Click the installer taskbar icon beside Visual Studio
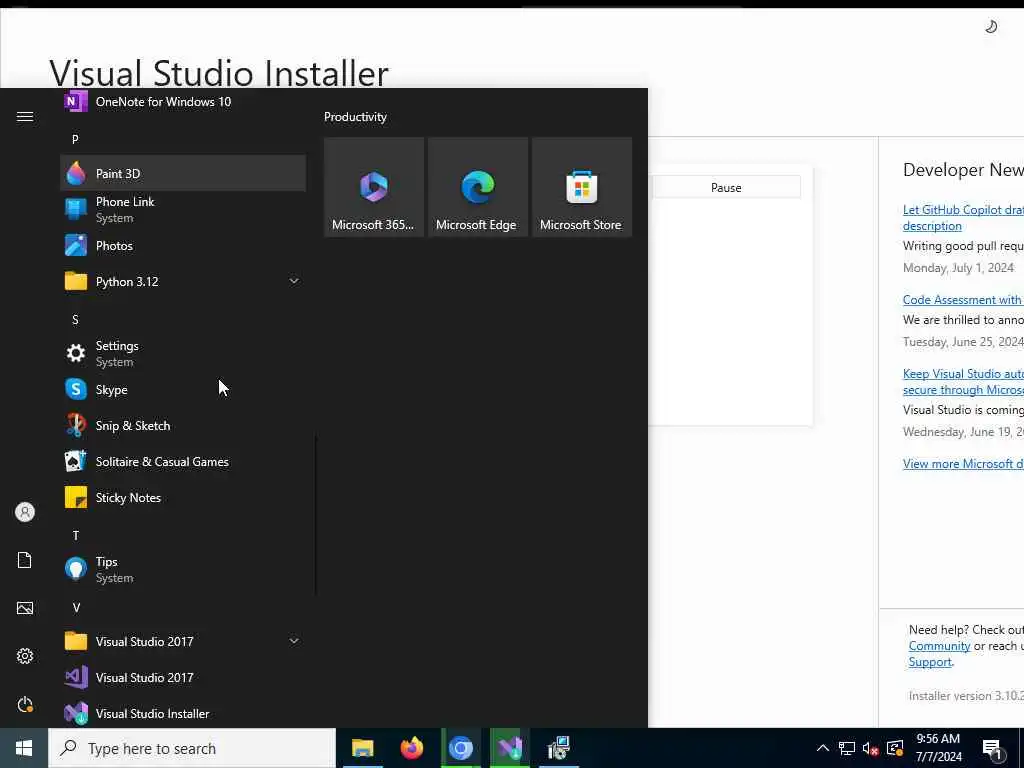Screen dimensions: 1024x768 point(558,748)
